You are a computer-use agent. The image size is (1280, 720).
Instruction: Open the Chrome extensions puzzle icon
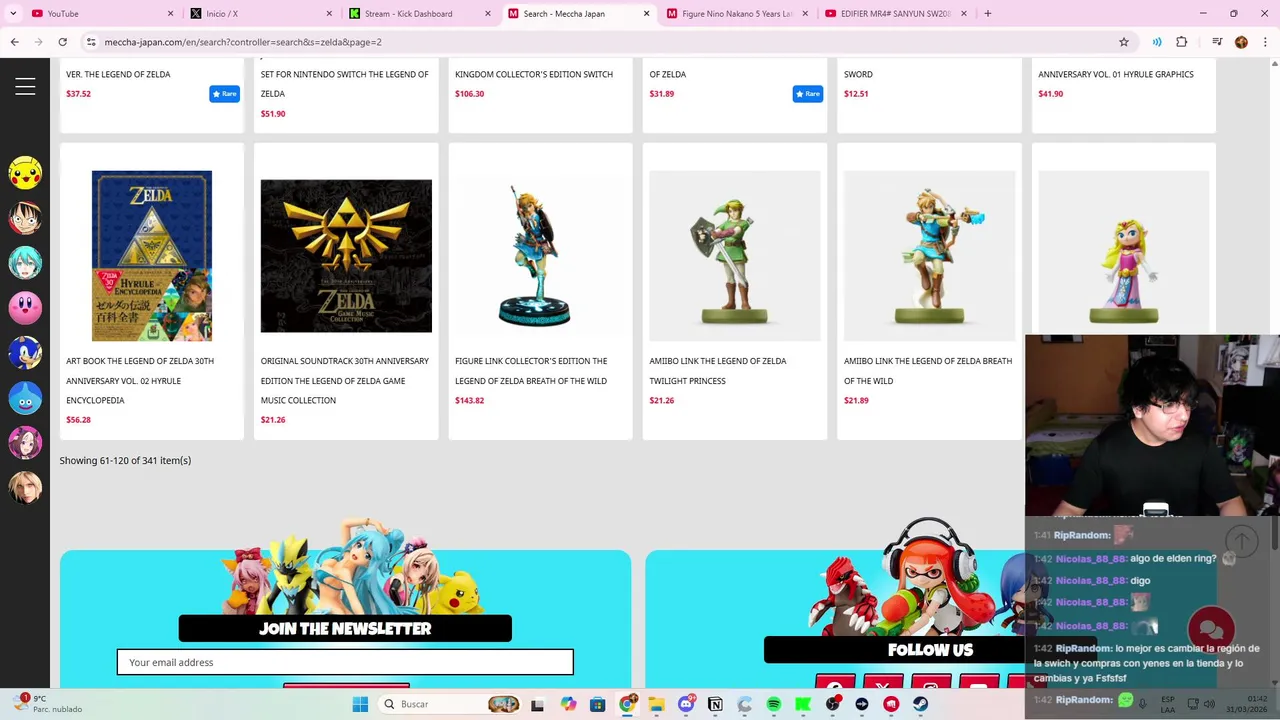(1182, 42)
